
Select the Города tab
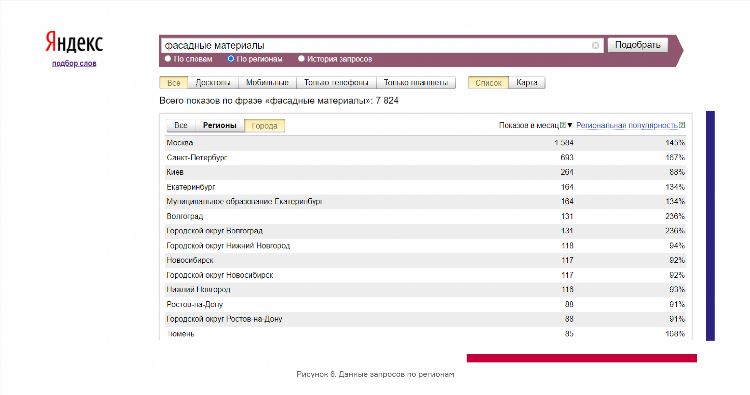click(x=265, y=126)
